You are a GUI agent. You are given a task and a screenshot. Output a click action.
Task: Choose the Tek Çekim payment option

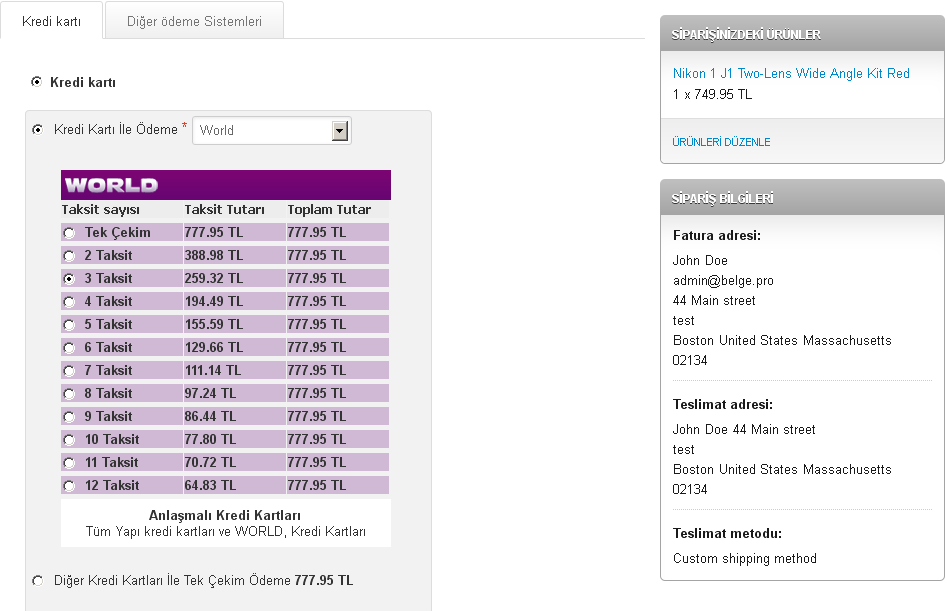point(69,233)
